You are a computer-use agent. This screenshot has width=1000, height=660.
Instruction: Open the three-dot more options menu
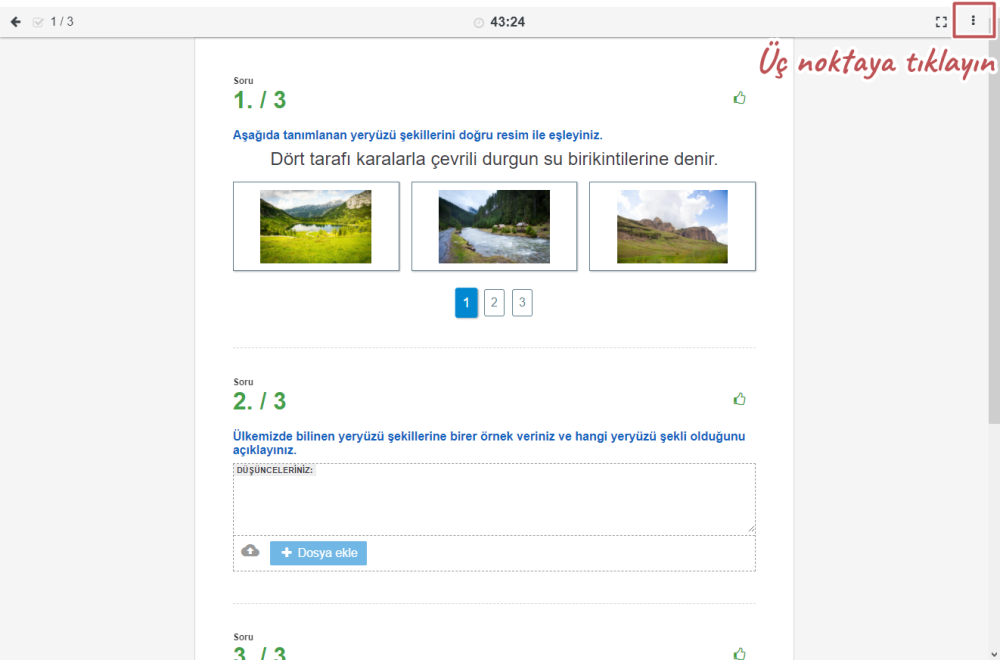[x=973, y=21]
